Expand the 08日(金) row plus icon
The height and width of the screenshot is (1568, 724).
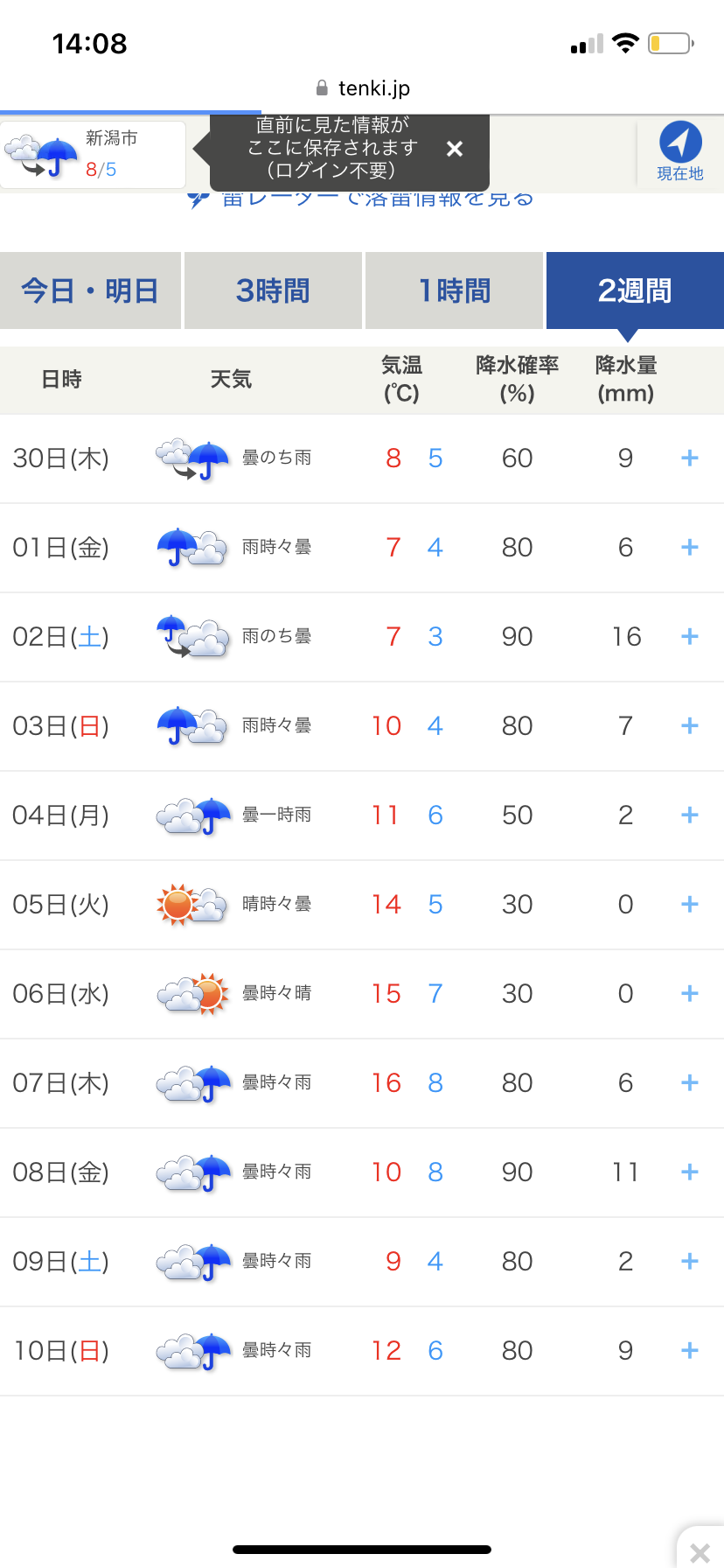point(689,1172)
